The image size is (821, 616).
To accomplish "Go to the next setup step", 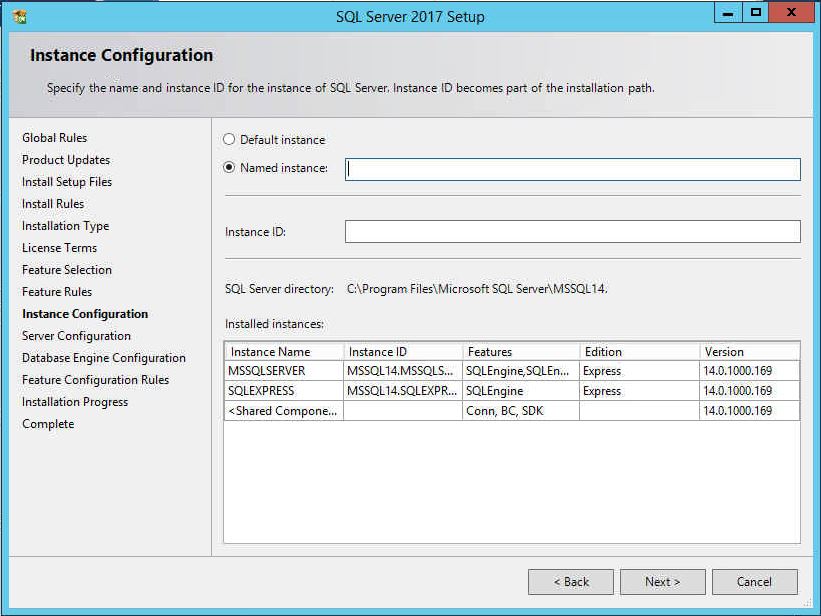I will point(662,582).
